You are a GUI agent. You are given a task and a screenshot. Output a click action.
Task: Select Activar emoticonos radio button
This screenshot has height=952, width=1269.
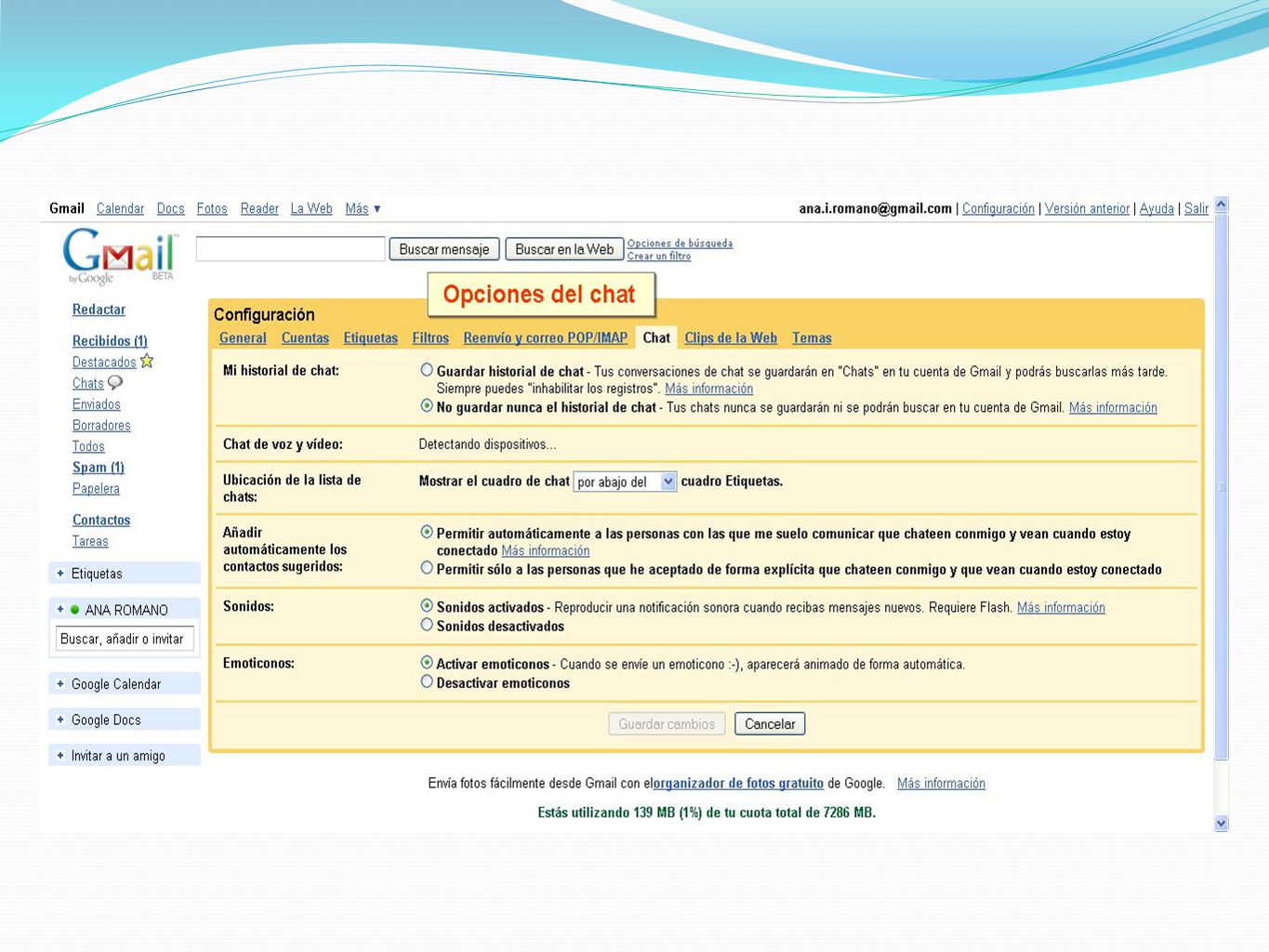[427, 663]
